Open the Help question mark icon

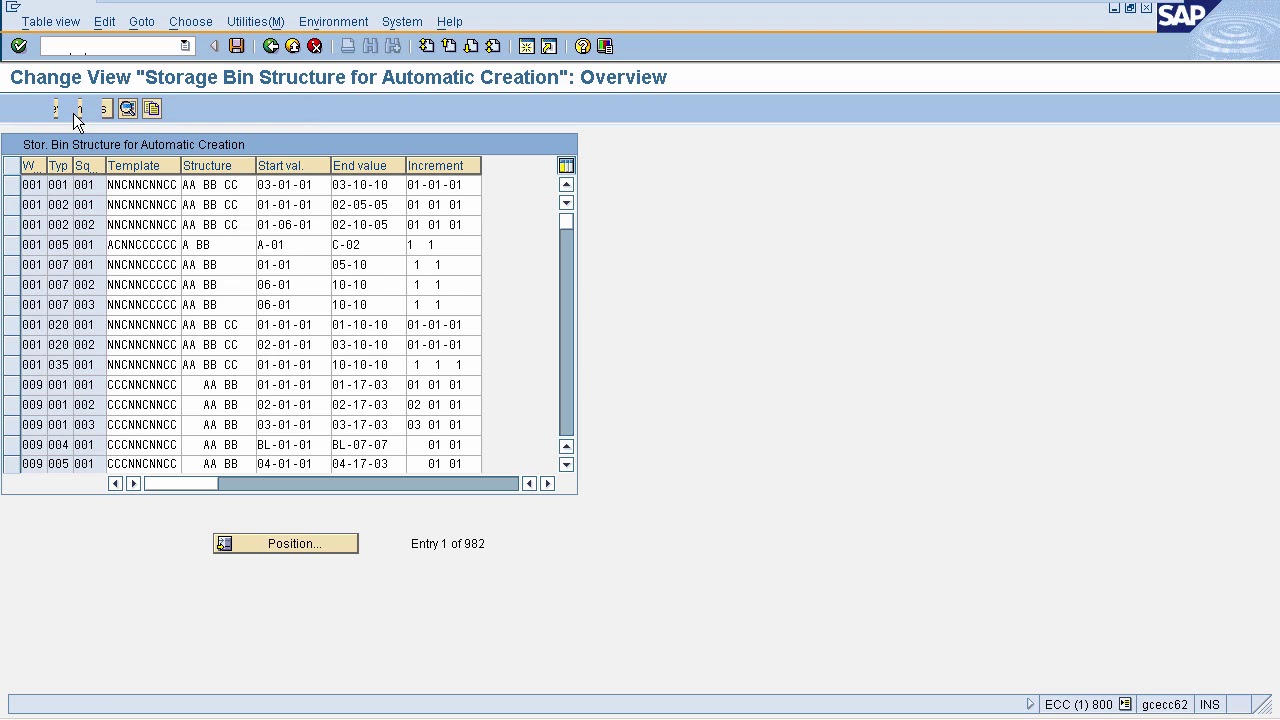click(583, 46)
